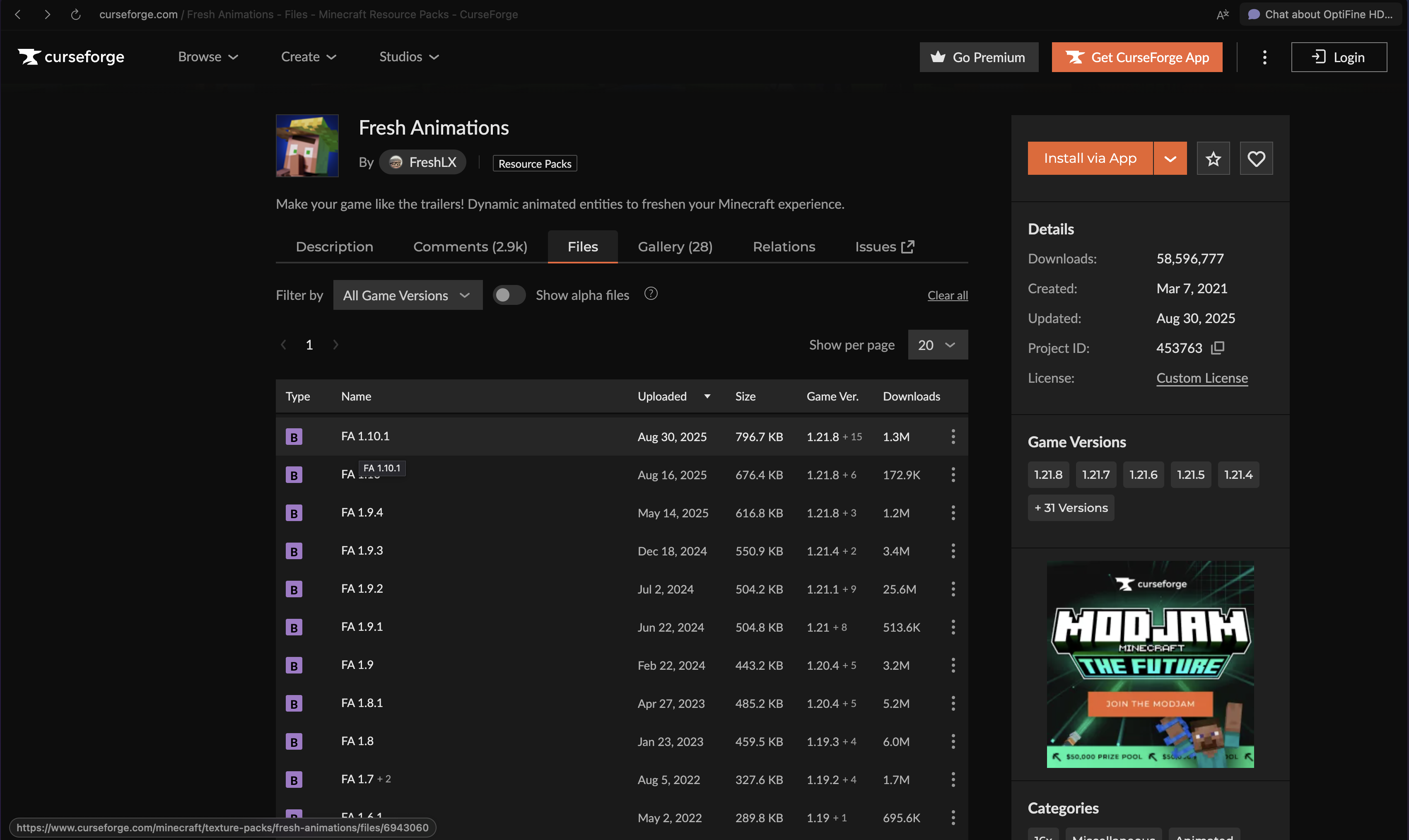Click Get CurseForge App button
Screen dimensions: 1409x840
(x=1136, y=57)
